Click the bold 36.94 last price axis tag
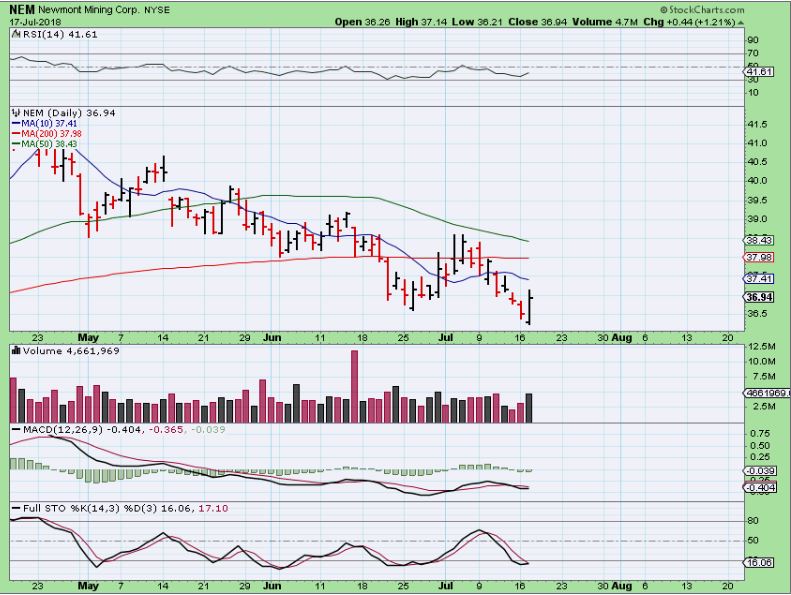791x595 pixels. tap(759, 297)
